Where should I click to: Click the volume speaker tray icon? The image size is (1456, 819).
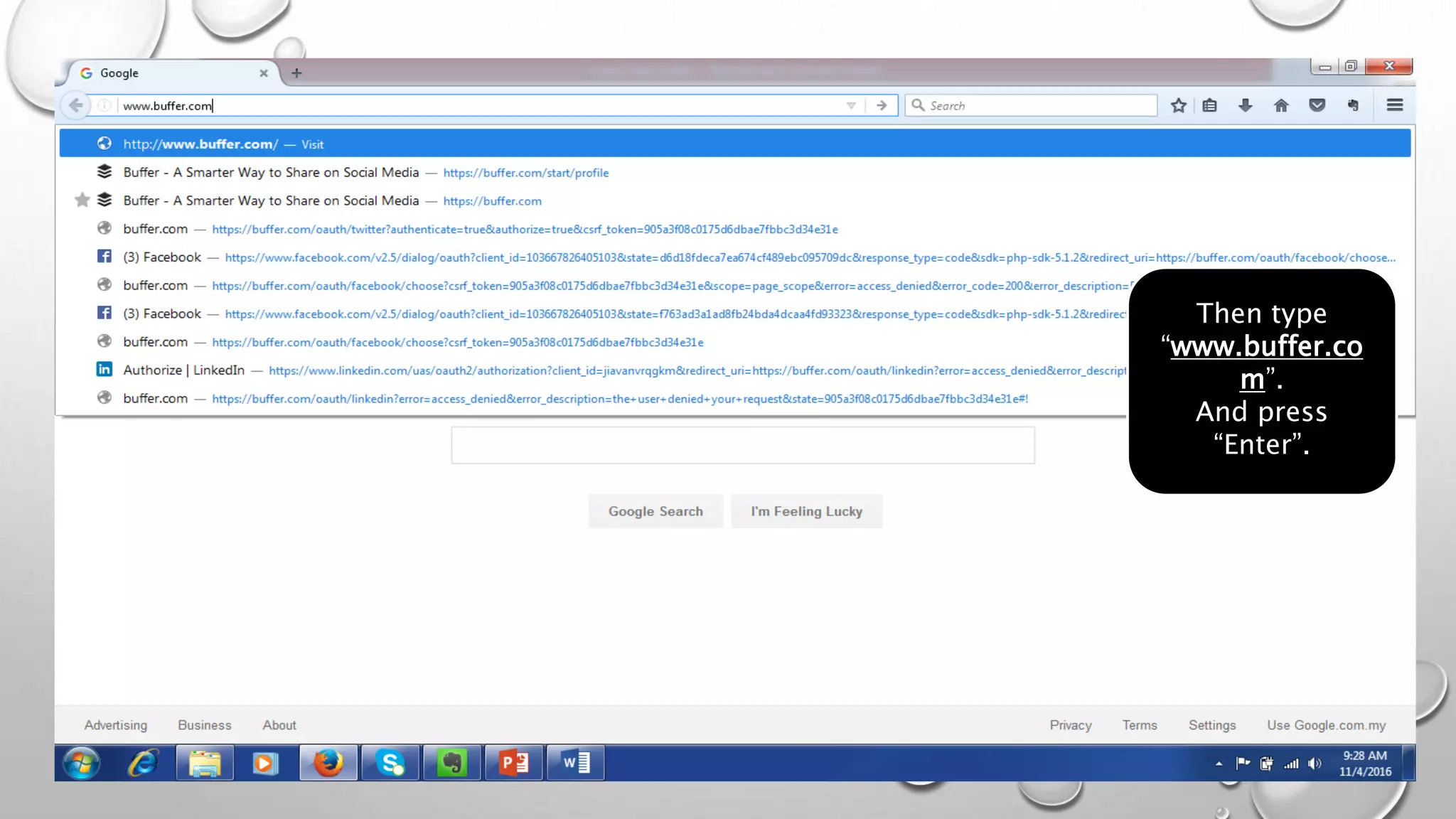pos(1315,764)
